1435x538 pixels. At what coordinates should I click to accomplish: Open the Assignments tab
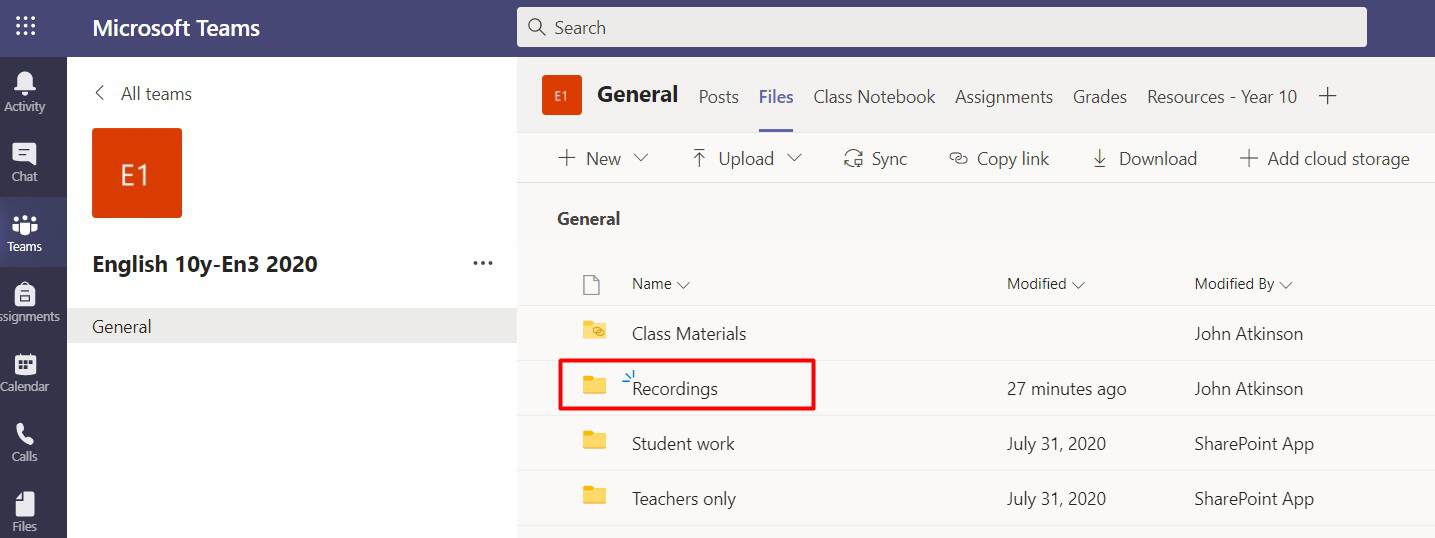(1004, 97)
